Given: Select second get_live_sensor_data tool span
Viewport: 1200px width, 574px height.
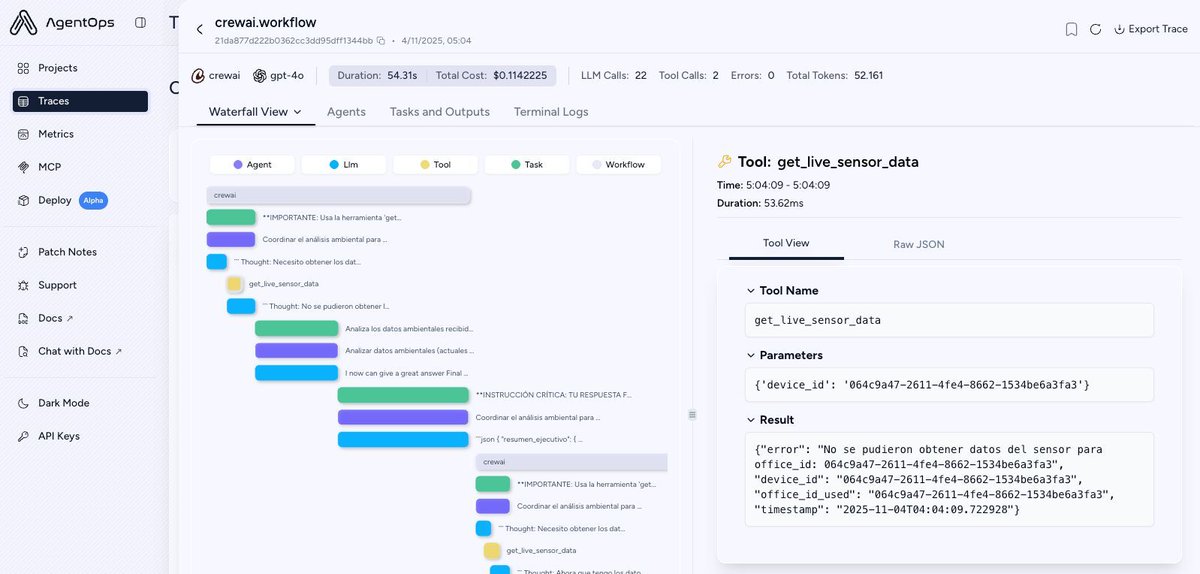Looking at the screenshot, I should click(x=492, y=551).
